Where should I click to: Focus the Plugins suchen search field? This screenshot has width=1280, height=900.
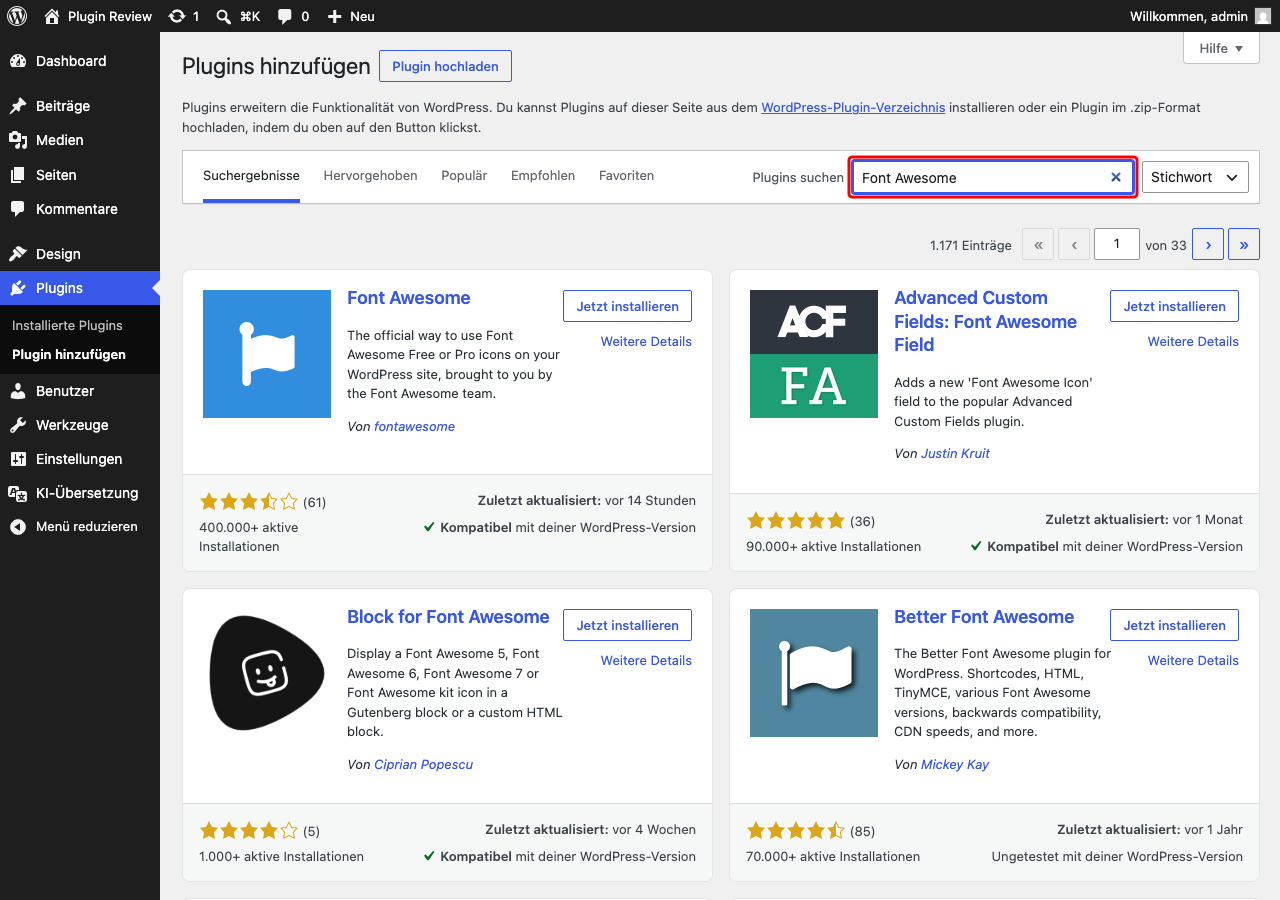[x=992, y=177]
